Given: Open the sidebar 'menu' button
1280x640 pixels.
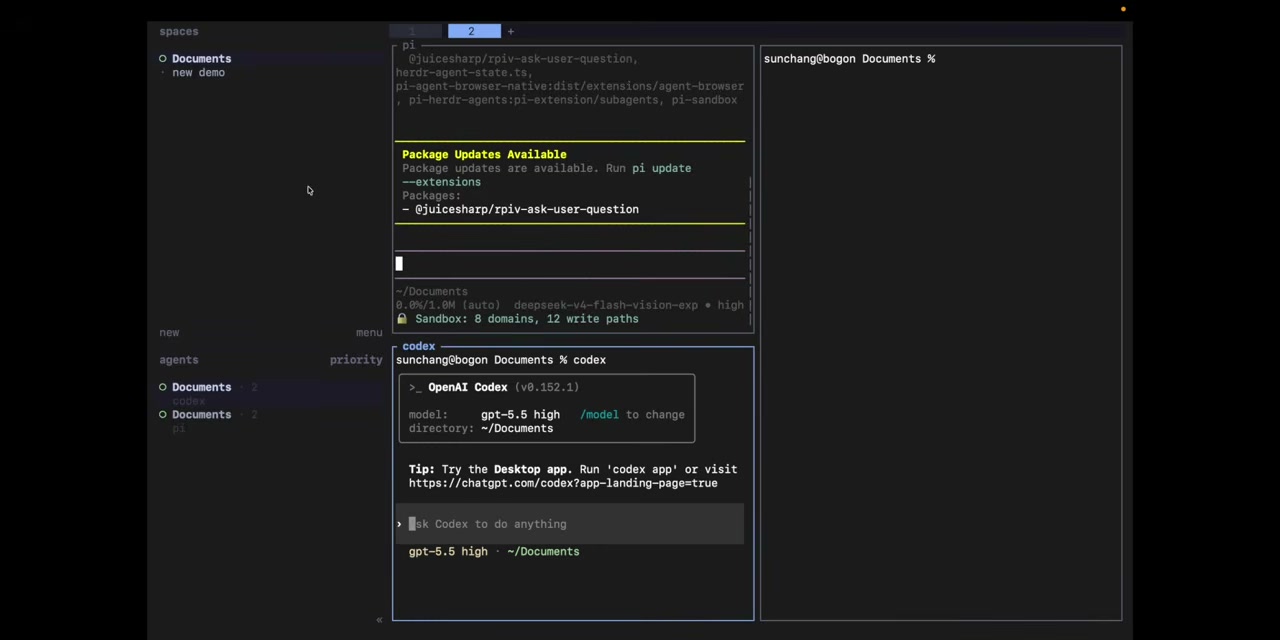Looking at the screenshot, I should click(369, 333).
